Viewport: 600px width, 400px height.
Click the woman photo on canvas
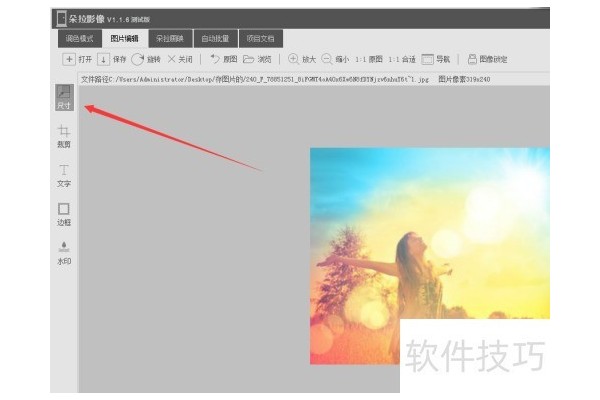coord(430,256)
